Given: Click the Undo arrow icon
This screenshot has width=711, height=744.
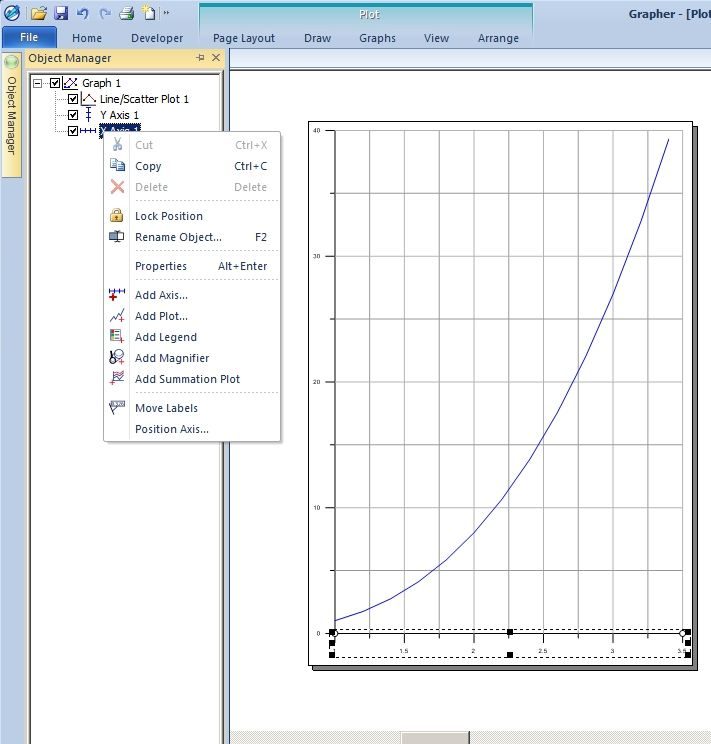Looking at the screenshot, I should 83,13.
